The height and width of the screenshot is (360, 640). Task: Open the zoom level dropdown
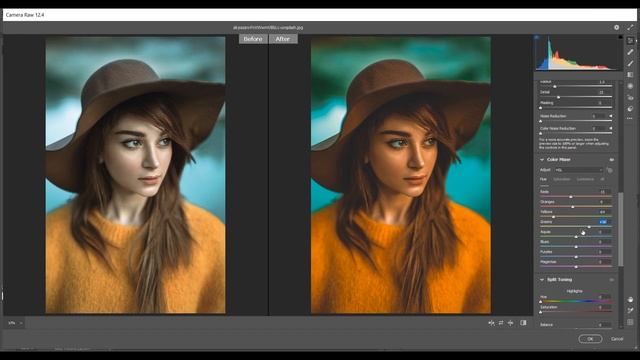(15, 323)
